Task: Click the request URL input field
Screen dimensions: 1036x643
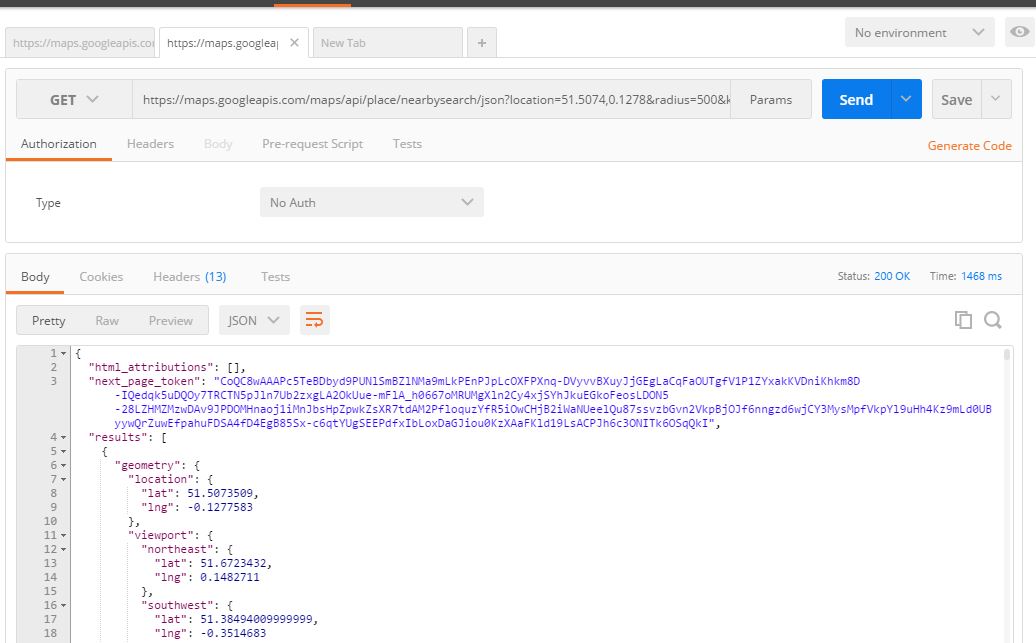Action: pyautogui.click(x=431, y=99)
